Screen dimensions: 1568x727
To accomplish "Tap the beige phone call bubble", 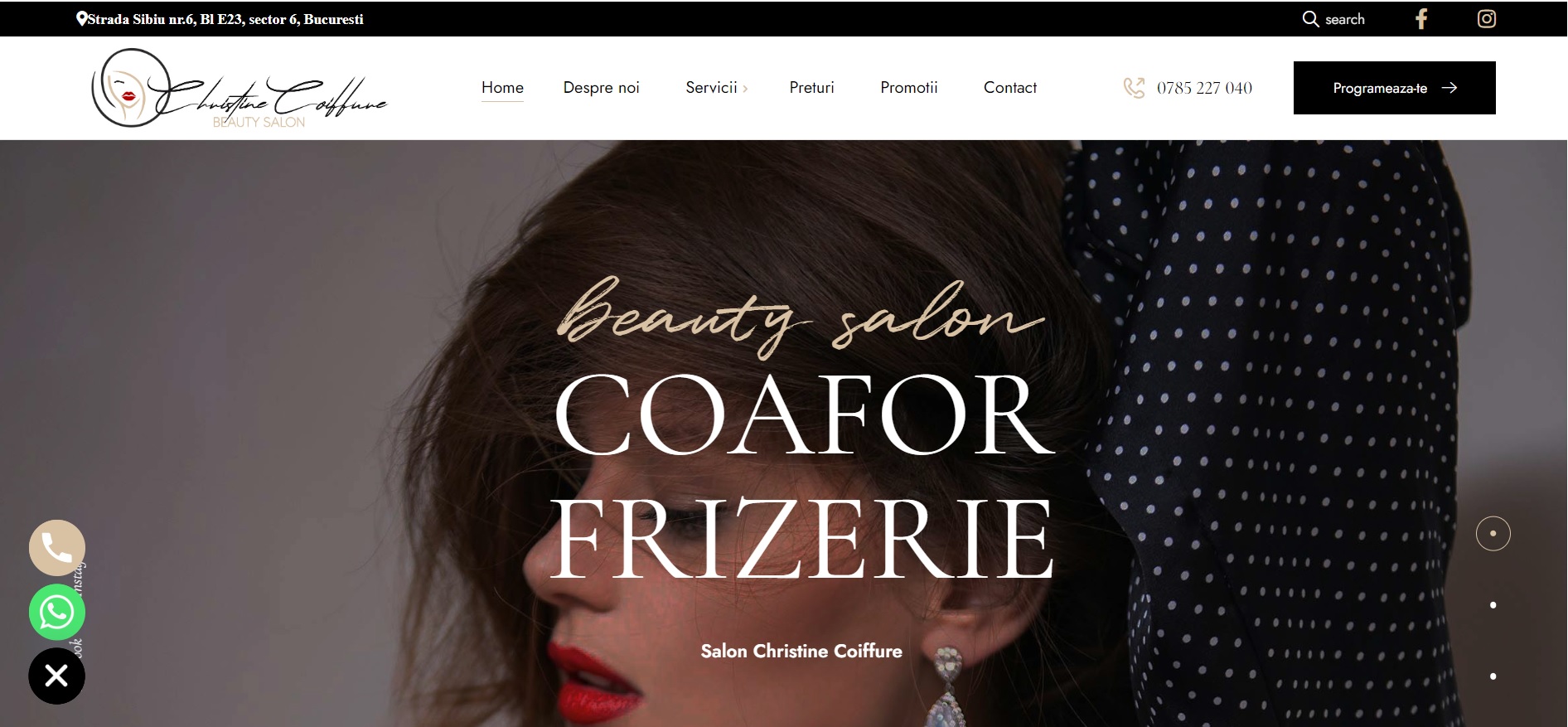I will [x=57, y=548].
